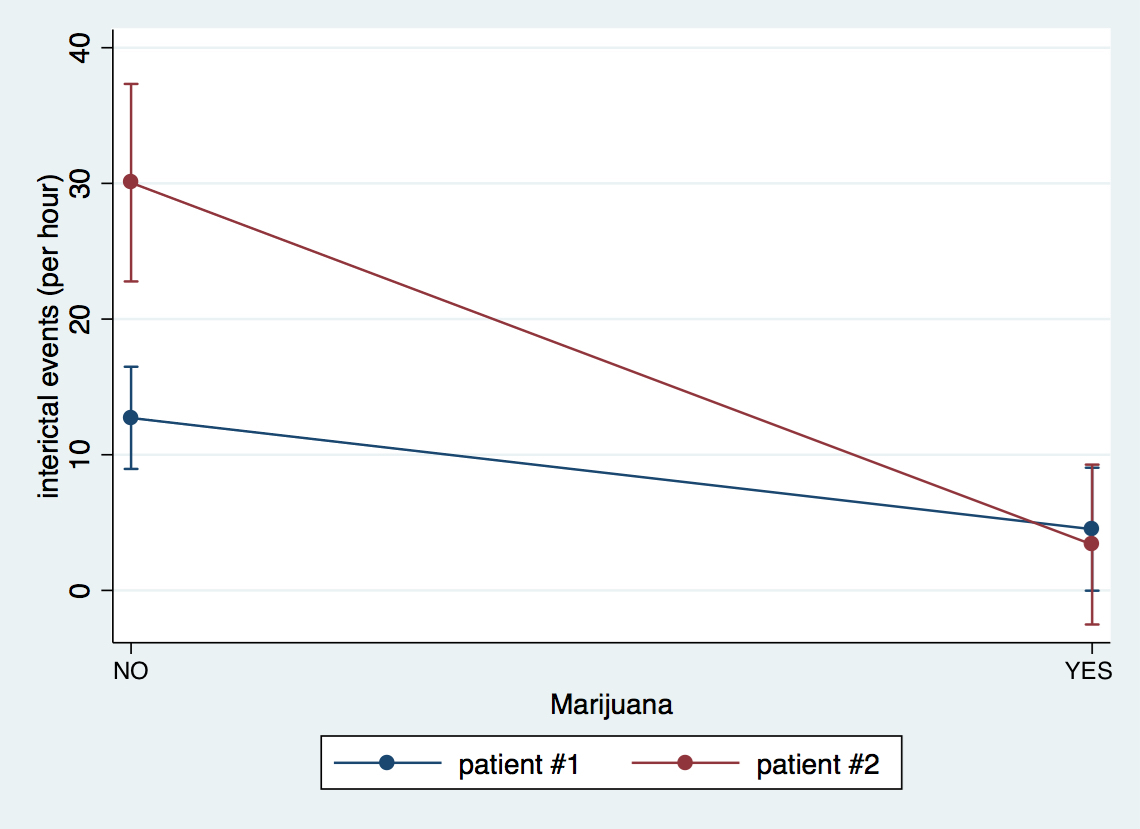
Task: Click top error bar cap of patient #2 at NO
Action: 130,84
